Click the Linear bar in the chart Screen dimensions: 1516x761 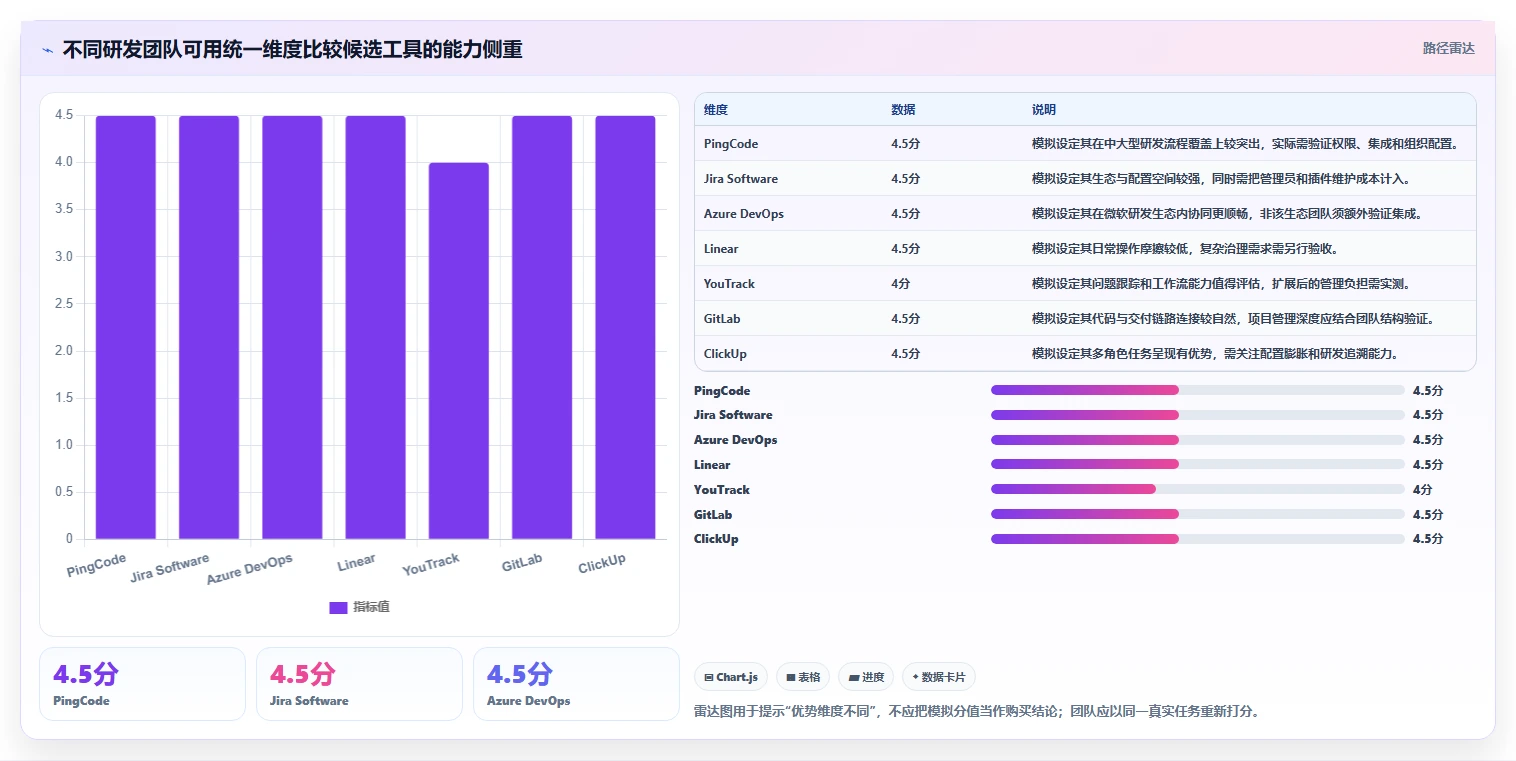pos(376,327)
